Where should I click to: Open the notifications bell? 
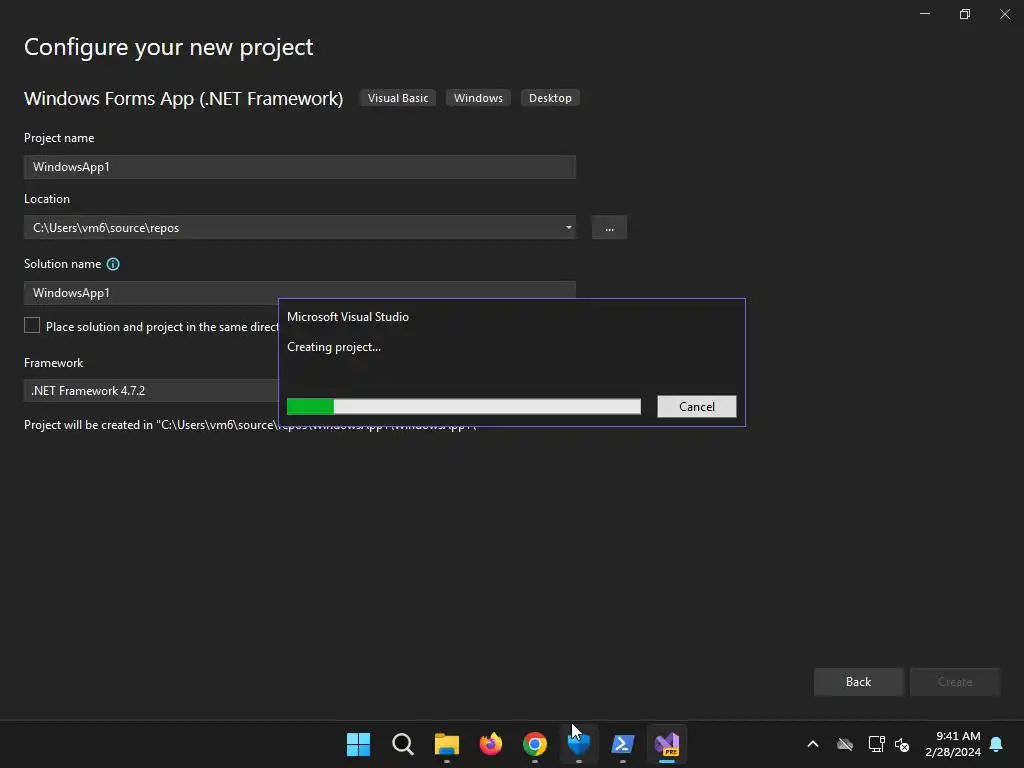pyautogui.click(x=997, y=744)
